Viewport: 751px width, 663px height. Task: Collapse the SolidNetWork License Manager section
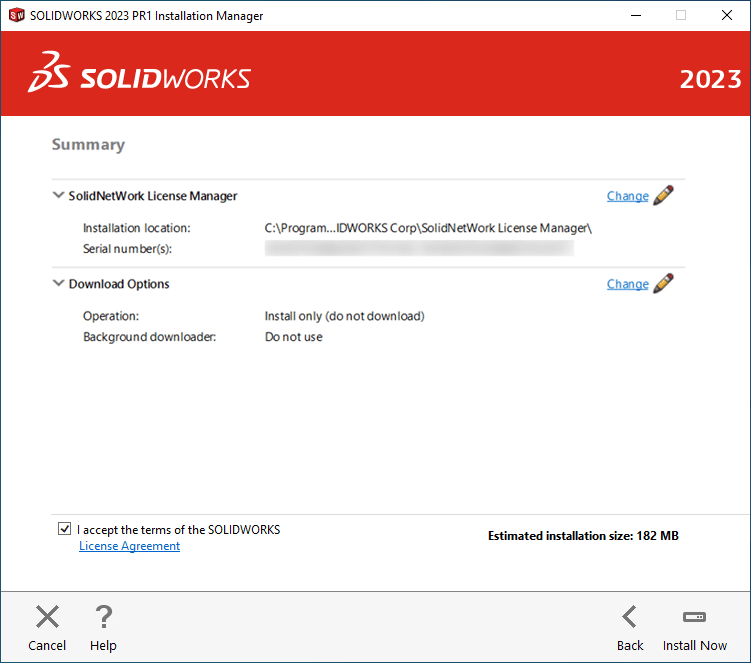click(58, 195)
